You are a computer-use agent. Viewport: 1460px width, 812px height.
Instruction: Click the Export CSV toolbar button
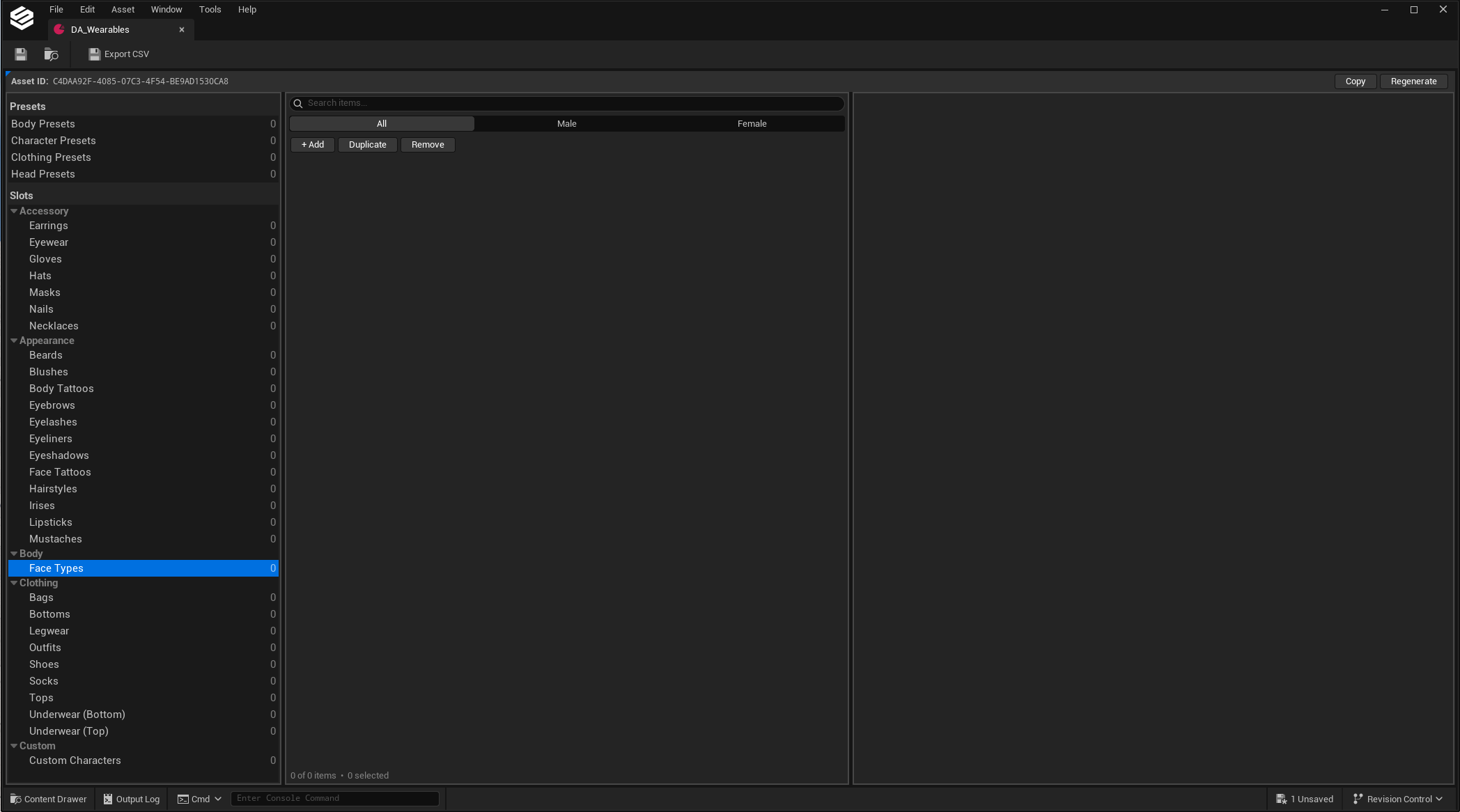point(119,54)
